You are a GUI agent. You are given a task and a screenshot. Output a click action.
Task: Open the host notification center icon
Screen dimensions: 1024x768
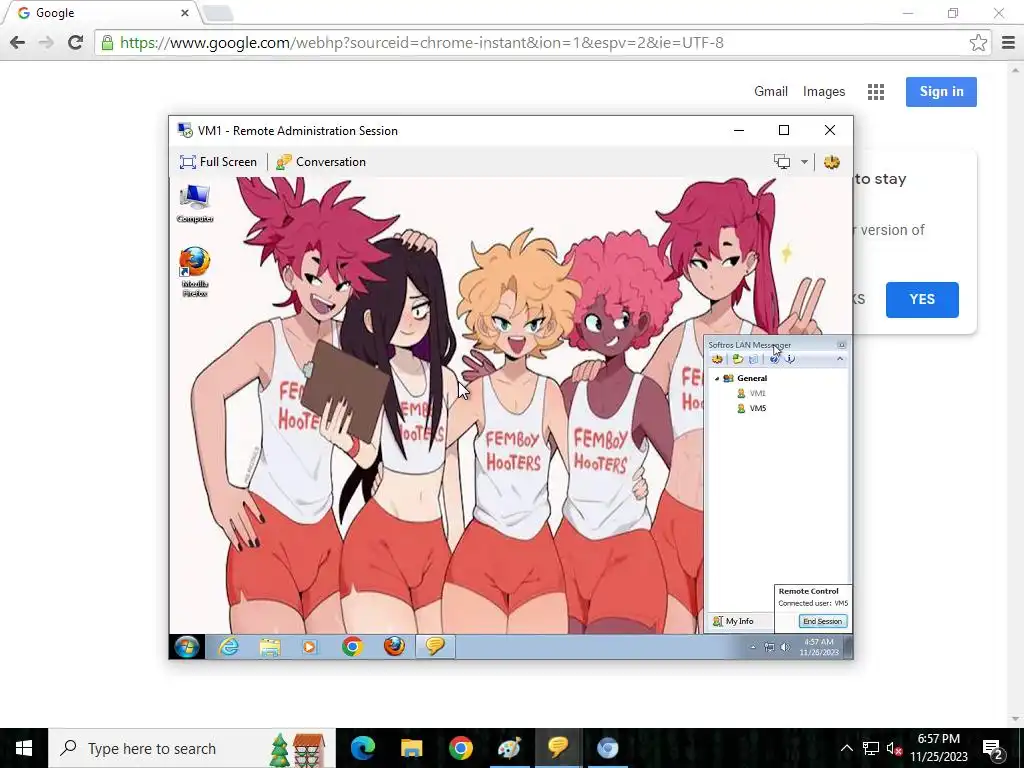(993, 749)
